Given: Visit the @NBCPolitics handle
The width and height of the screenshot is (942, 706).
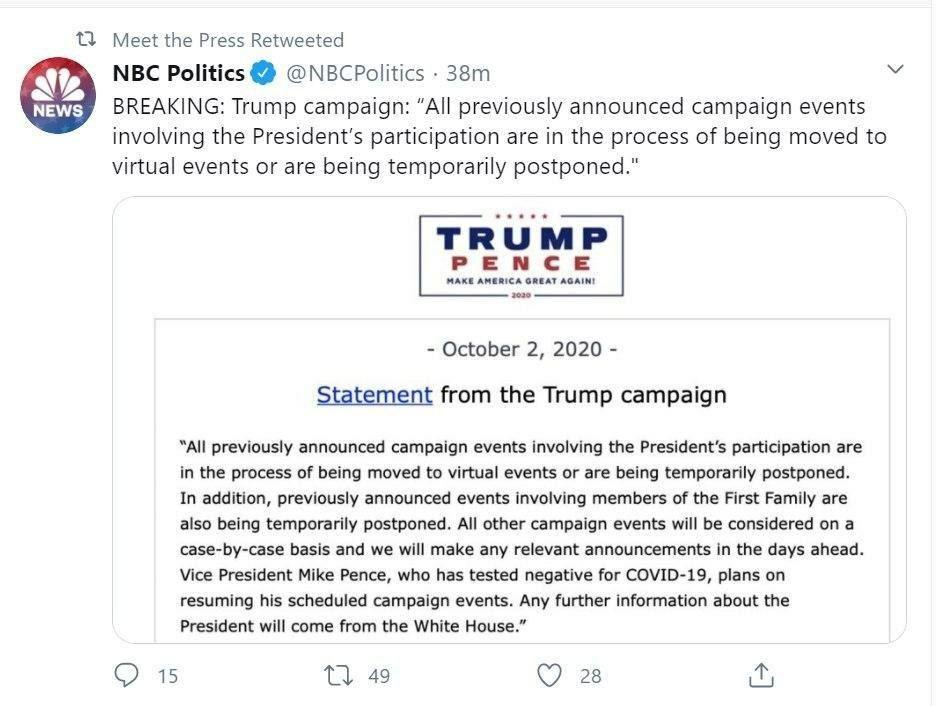Looking at the screenshot, I should tap(355, 73).
